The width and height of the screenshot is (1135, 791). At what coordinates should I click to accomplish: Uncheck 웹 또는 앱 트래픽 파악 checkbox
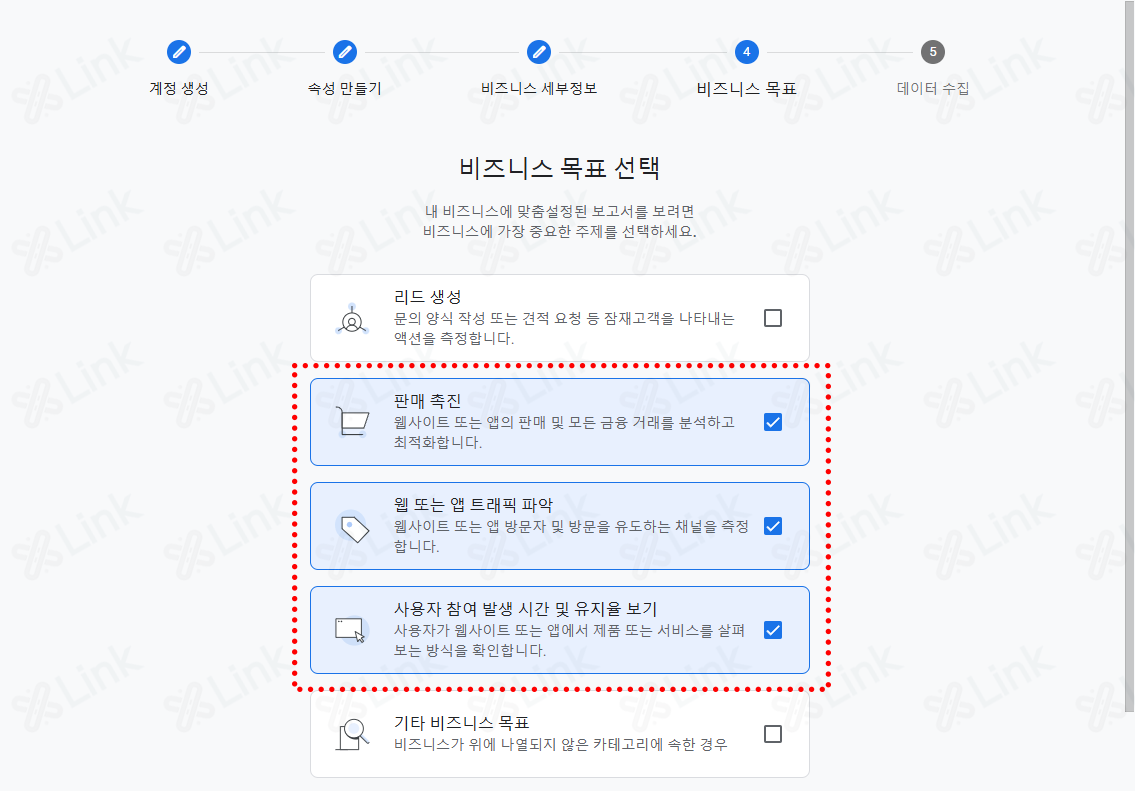coord(773,526)
